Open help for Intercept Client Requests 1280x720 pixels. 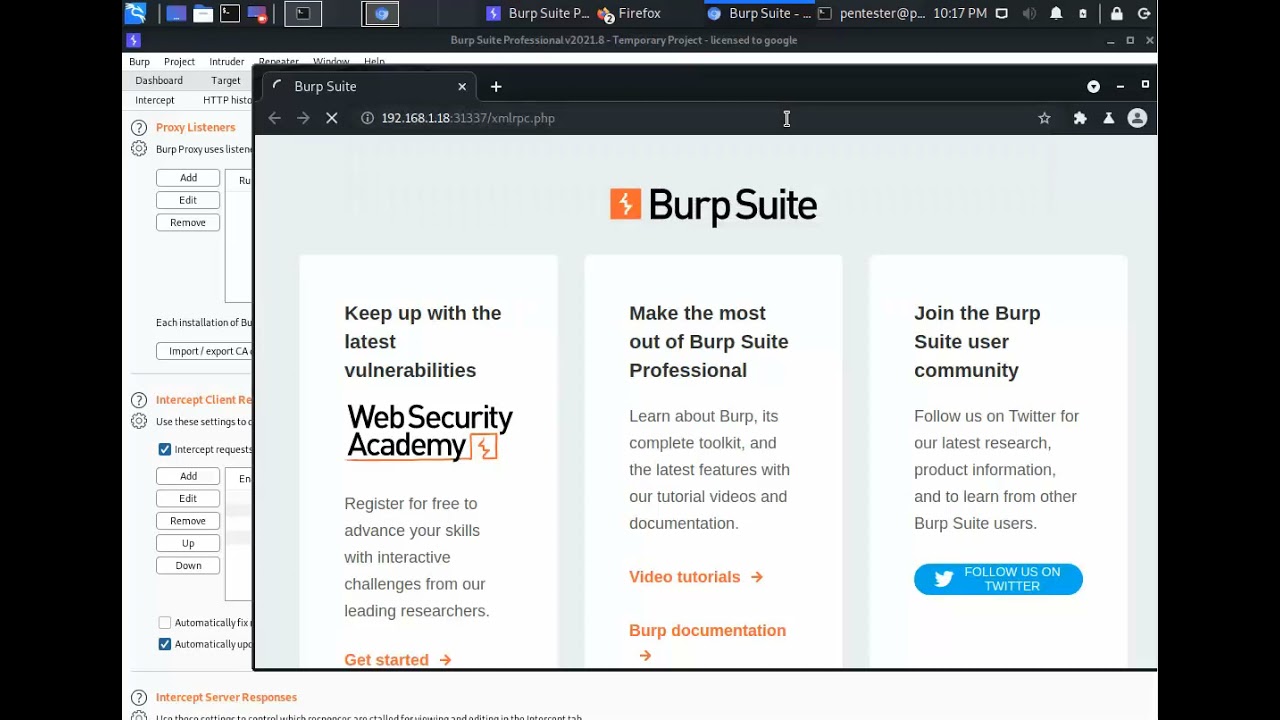click(x=139, y=400)
